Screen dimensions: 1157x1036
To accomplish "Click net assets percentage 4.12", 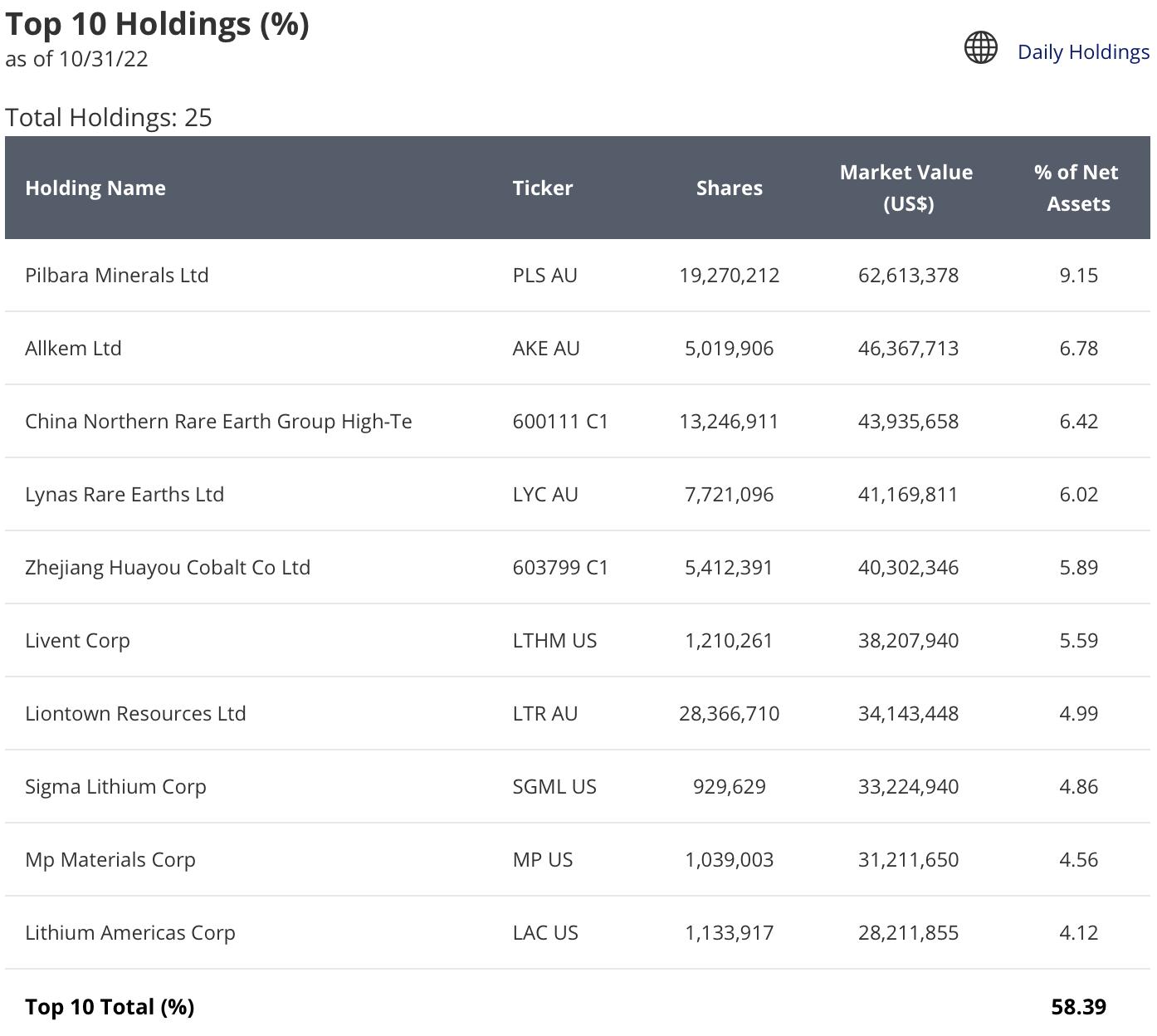I will (1078, 932).
